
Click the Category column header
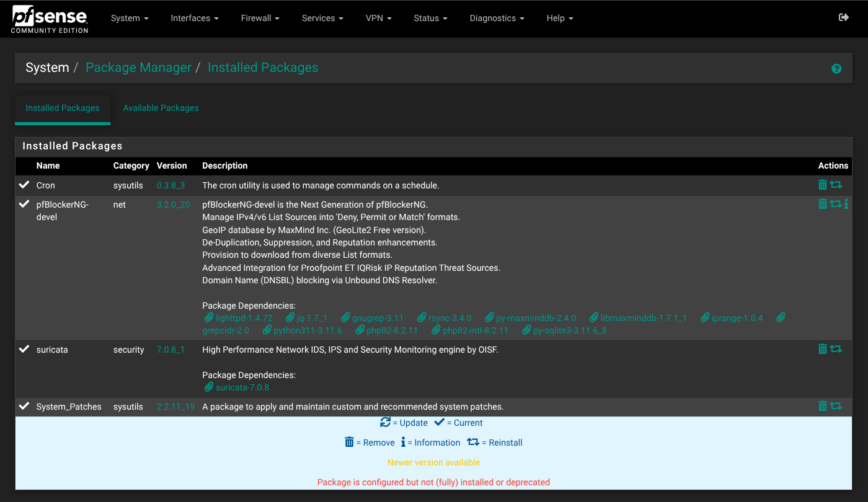[x=131, y=165]
